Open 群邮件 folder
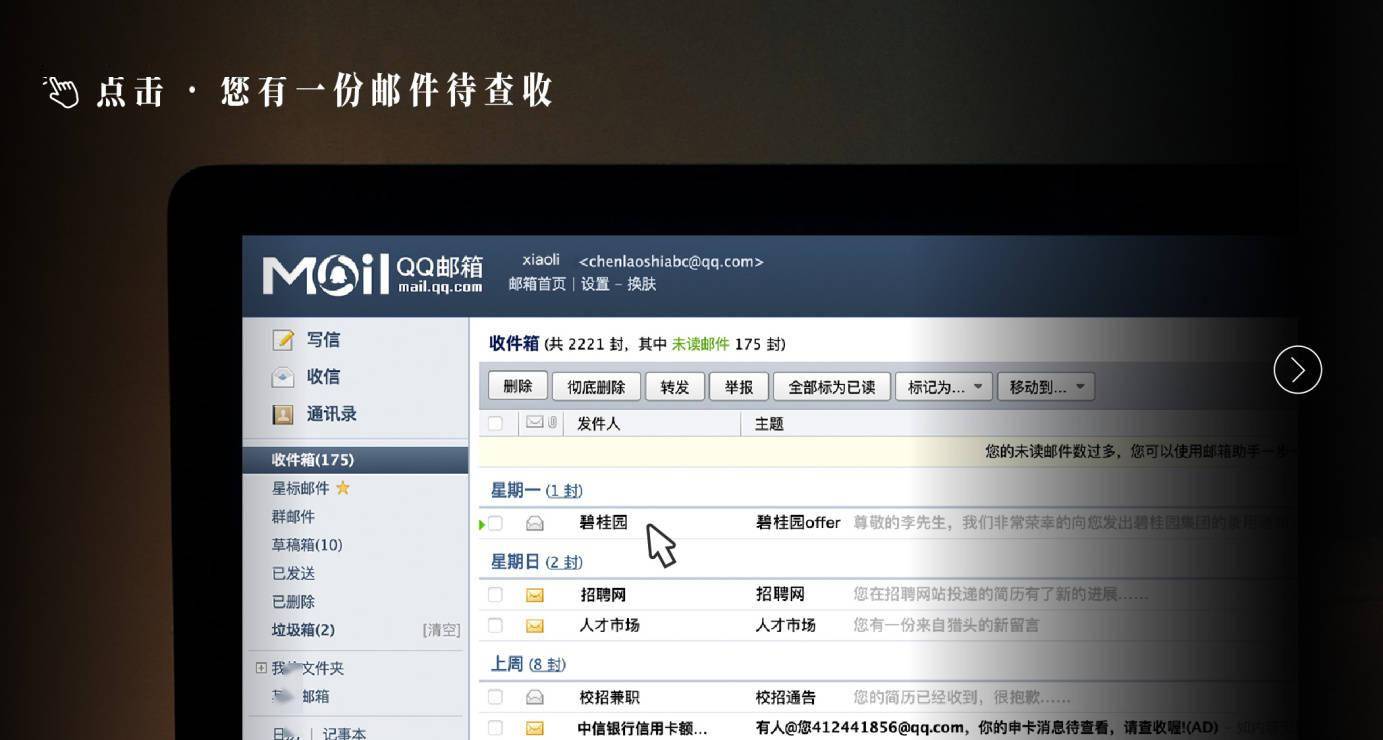This screenshot has height=740, width=1383. click(293, 517)
